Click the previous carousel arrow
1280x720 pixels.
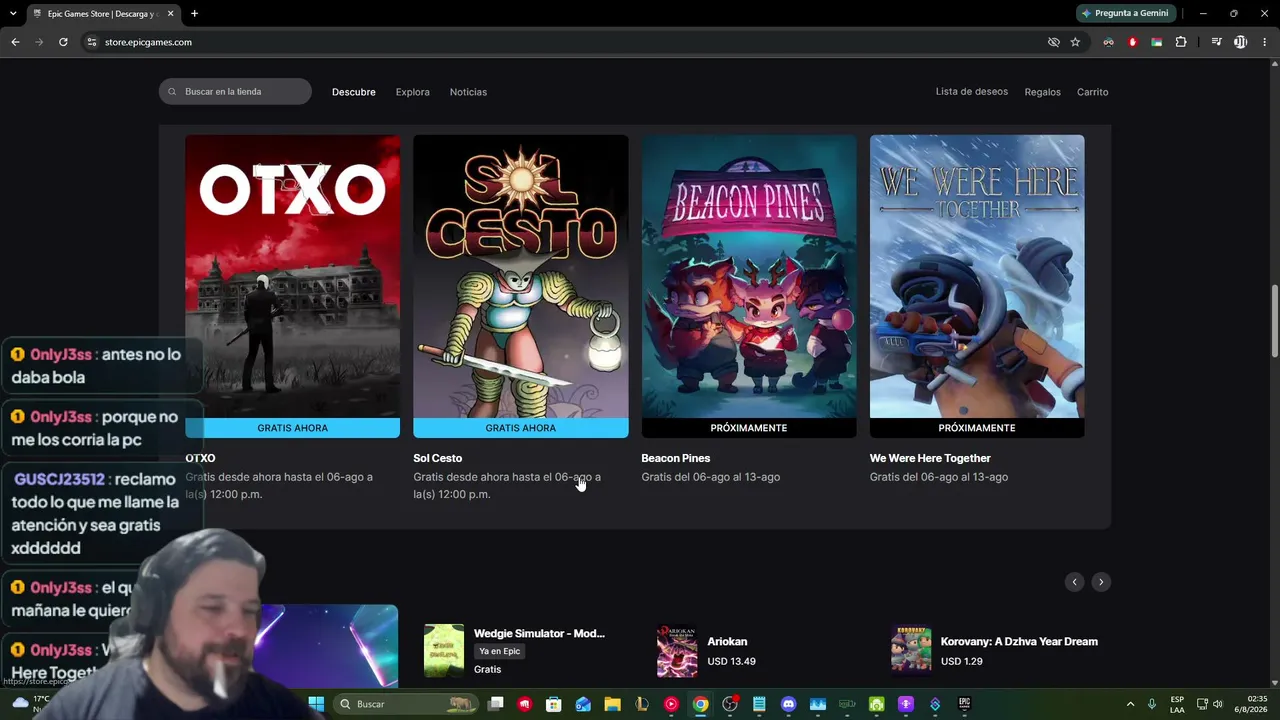[x=1075, y=582]
